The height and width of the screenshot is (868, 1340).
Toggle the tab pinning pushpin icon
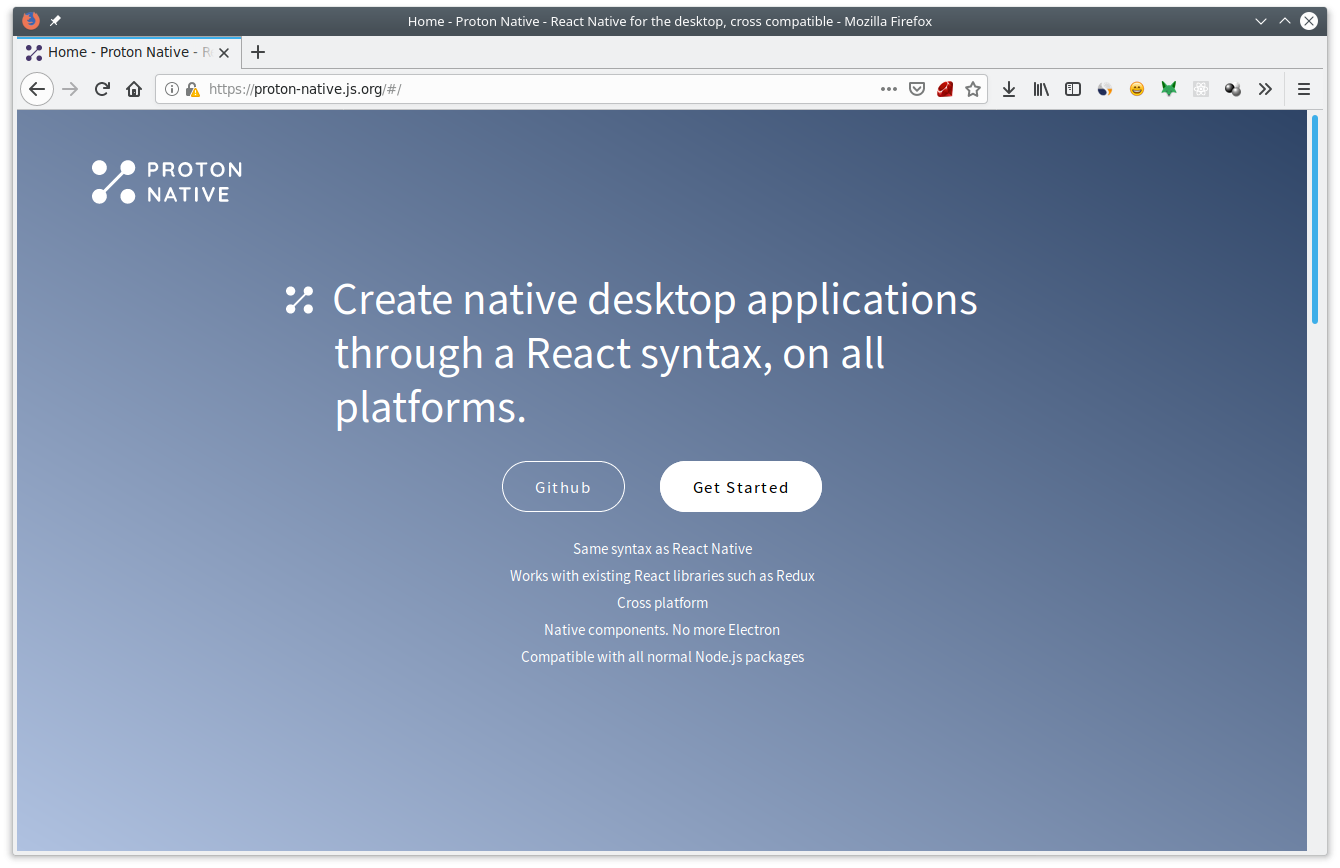pos(55,20)
